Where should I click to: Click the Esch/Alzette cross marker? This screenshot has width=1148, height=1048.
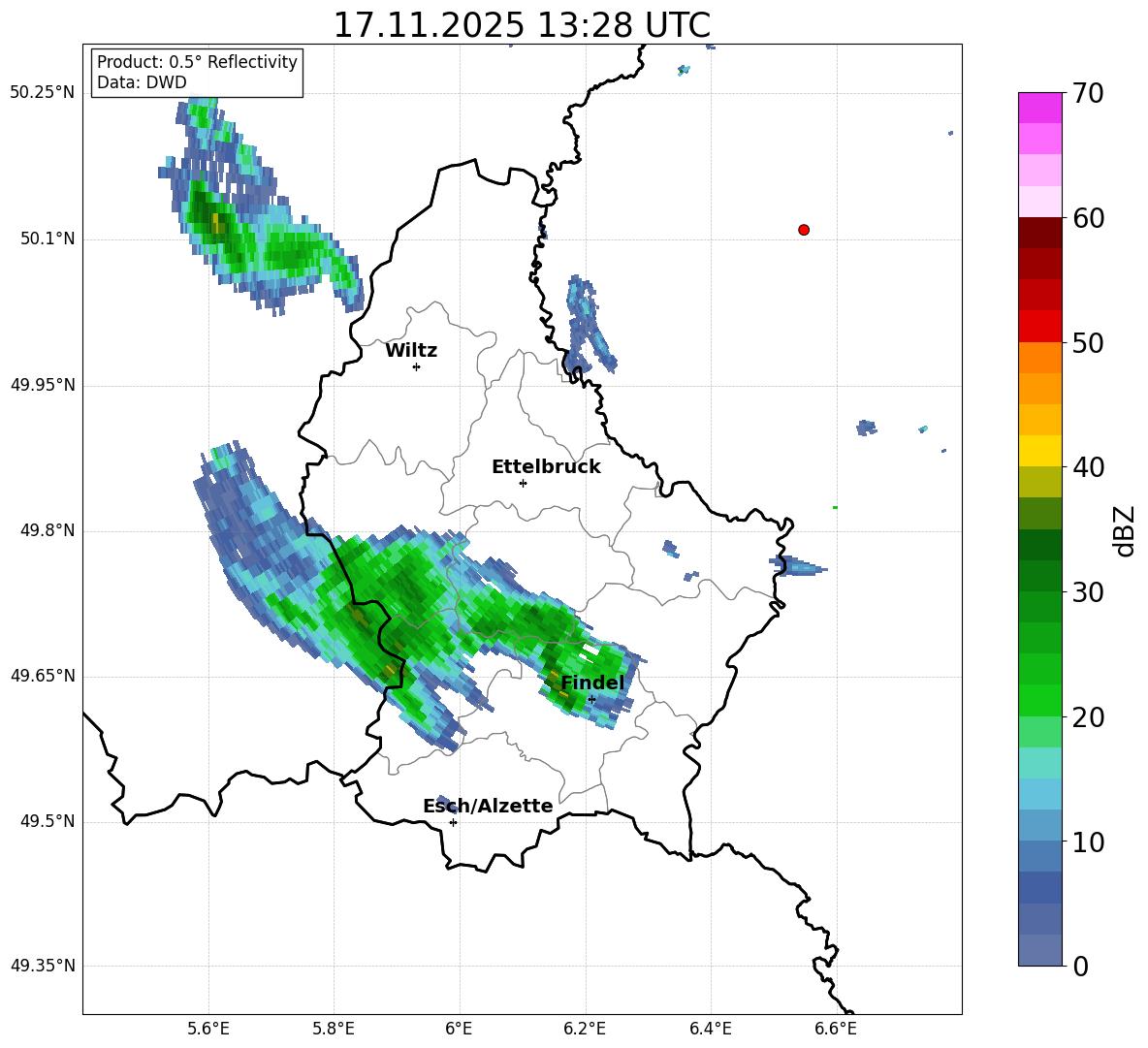click(x=453, y=822)
